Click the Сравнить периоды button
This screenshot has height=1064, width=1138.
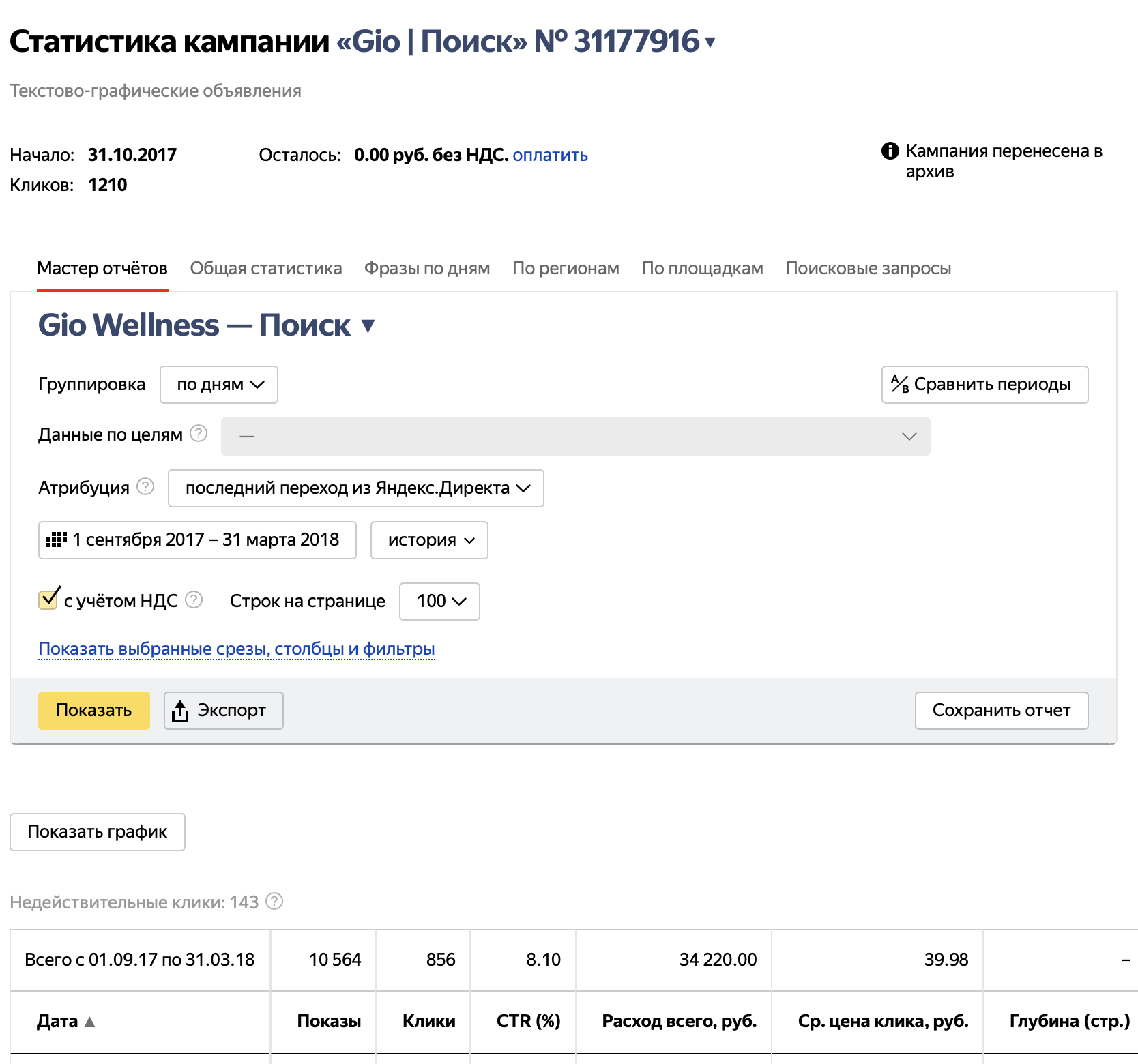984,385
